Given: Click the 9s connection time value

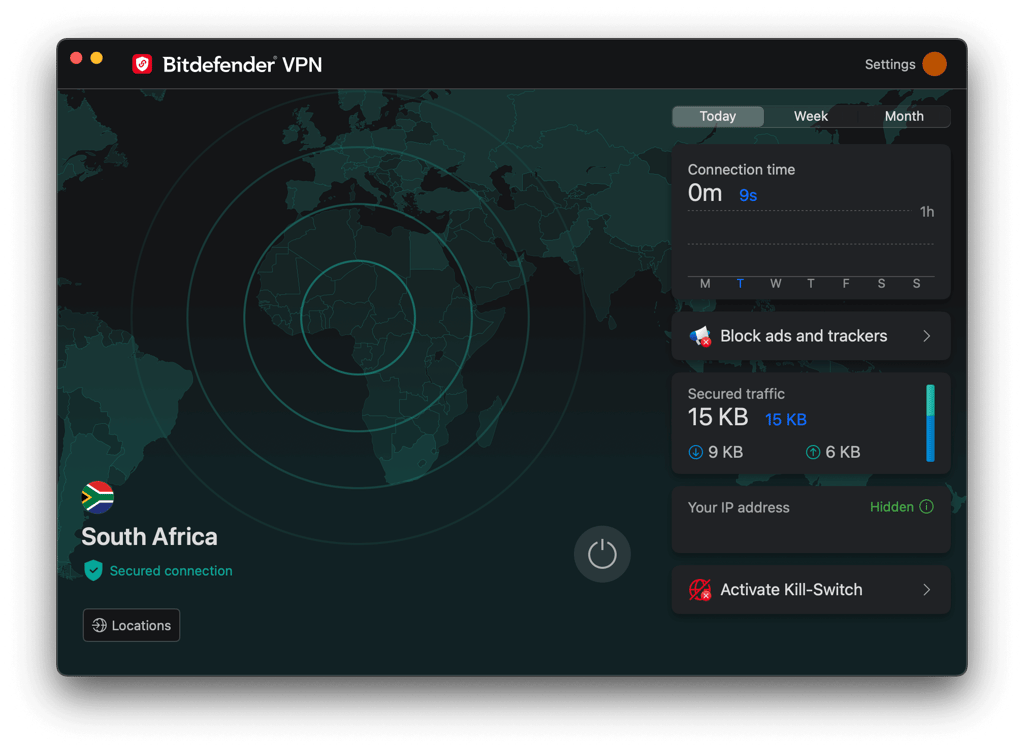Looking at the screenshot, I should 748,195.
